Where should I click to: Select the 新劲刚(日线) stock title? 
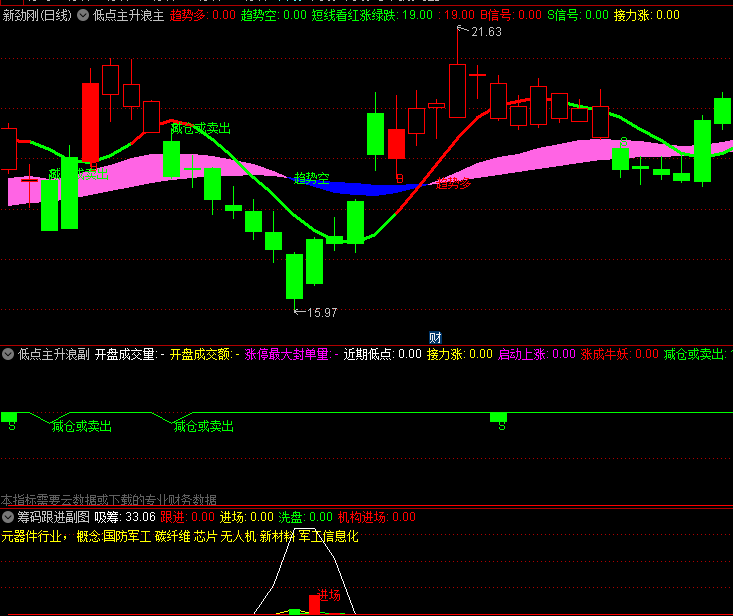(x=37, y=15)
